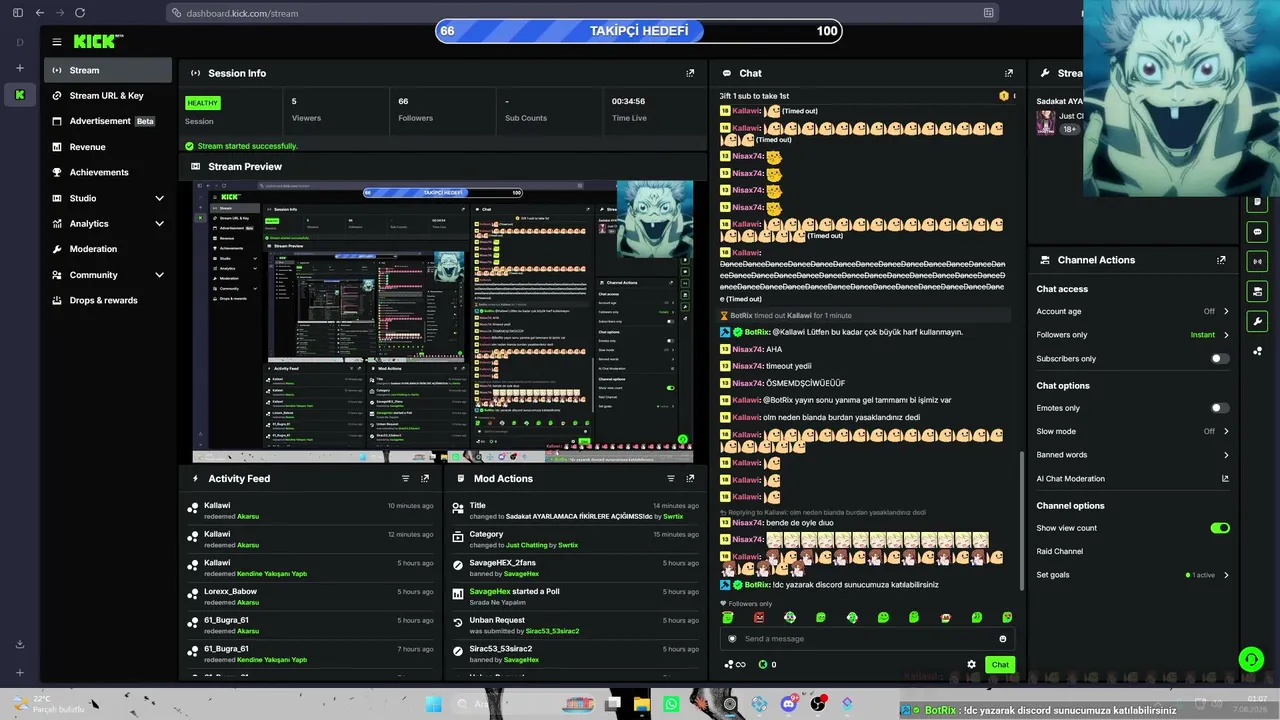Click Raid Channel option
This screenshot has width=1280, height=720.
(x=1060, y=551)
